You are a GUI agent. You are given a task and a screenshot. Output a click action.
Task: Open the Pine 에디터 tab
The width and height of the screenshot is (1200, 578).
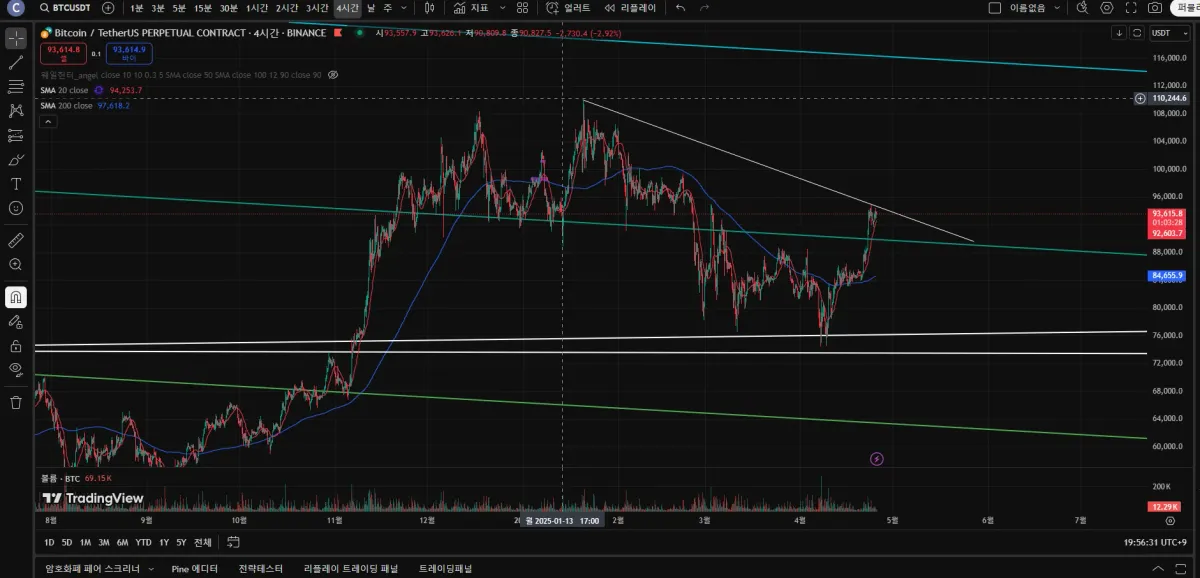[195, 568]
